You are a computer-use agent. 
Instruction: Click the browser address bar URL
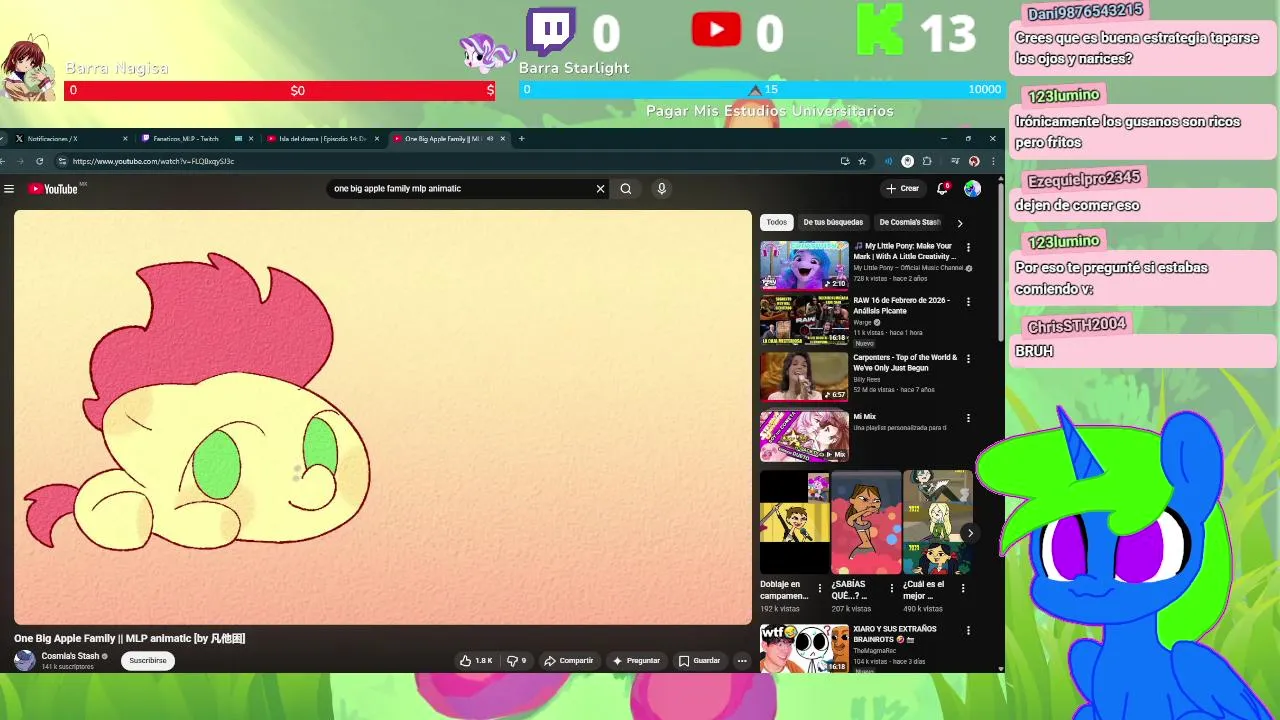(153, 161)
